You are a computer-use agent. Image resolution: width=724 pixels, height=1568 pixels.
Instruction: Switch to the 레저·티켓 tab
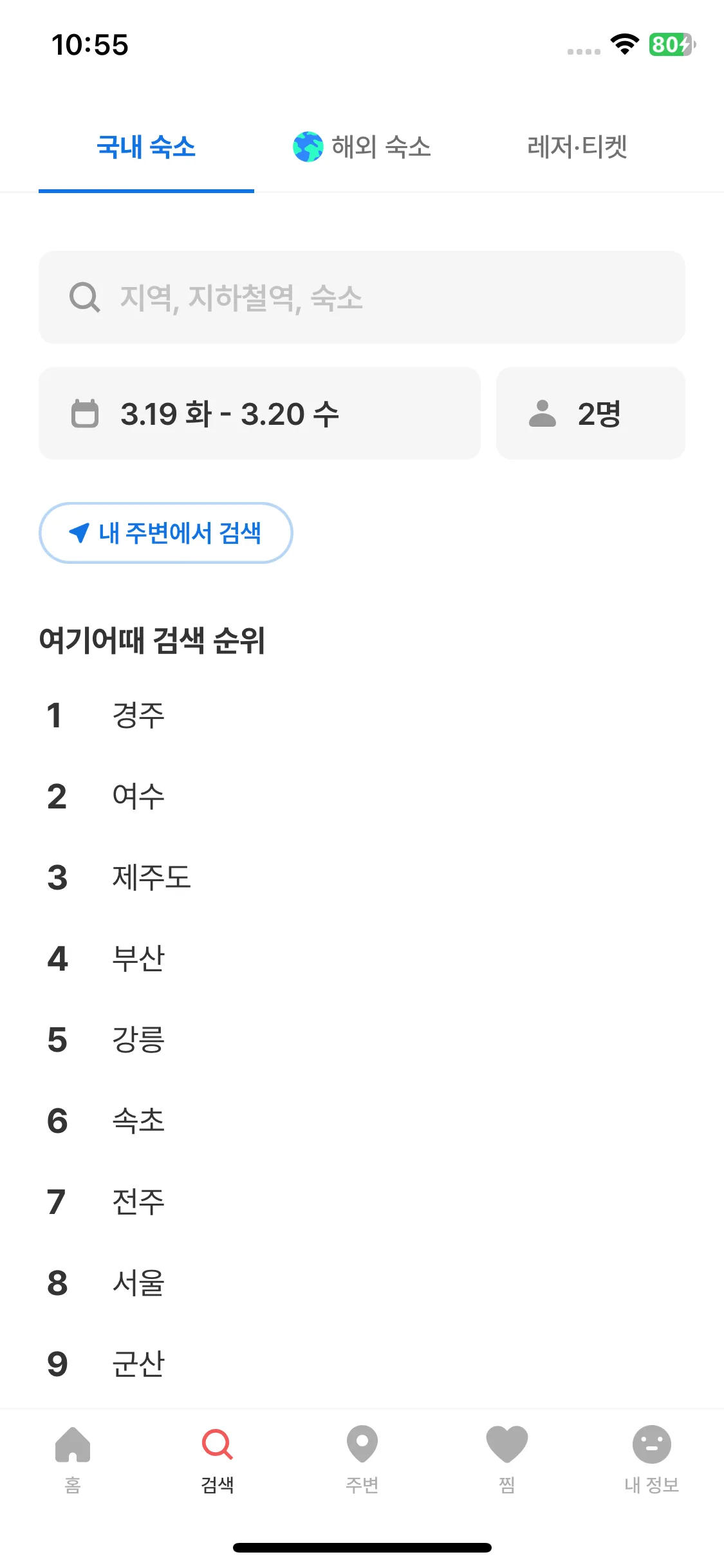pyautogui.click(x=577, y=147)
